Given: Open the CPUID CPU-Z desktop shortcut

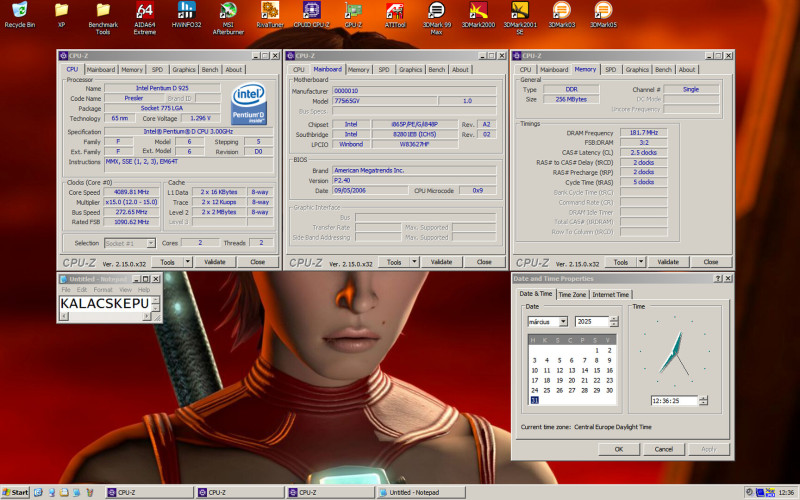Looking at the screenshot, I should [311, 15].
